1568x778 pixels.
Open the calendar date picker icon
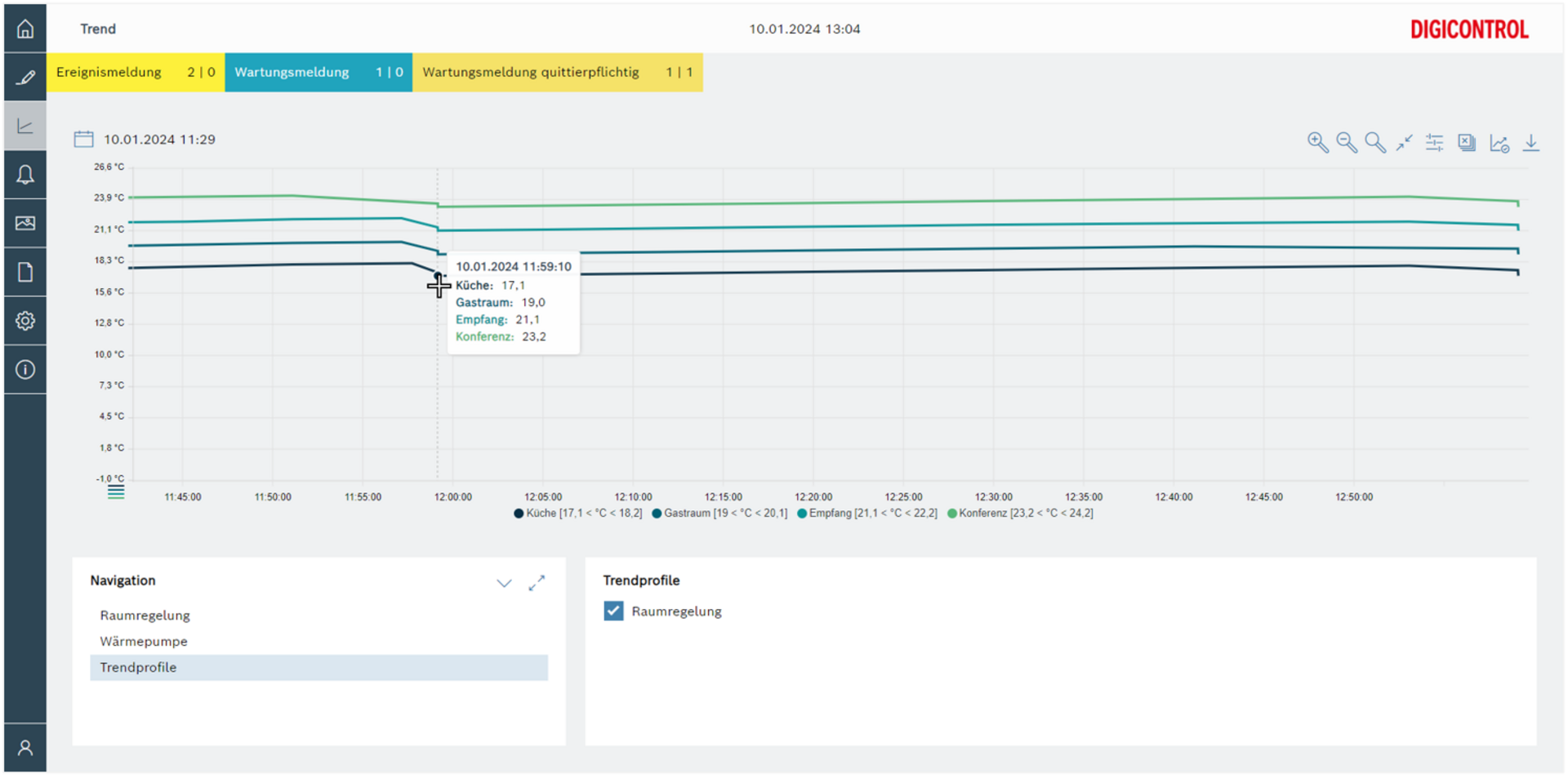click(83, 139)
